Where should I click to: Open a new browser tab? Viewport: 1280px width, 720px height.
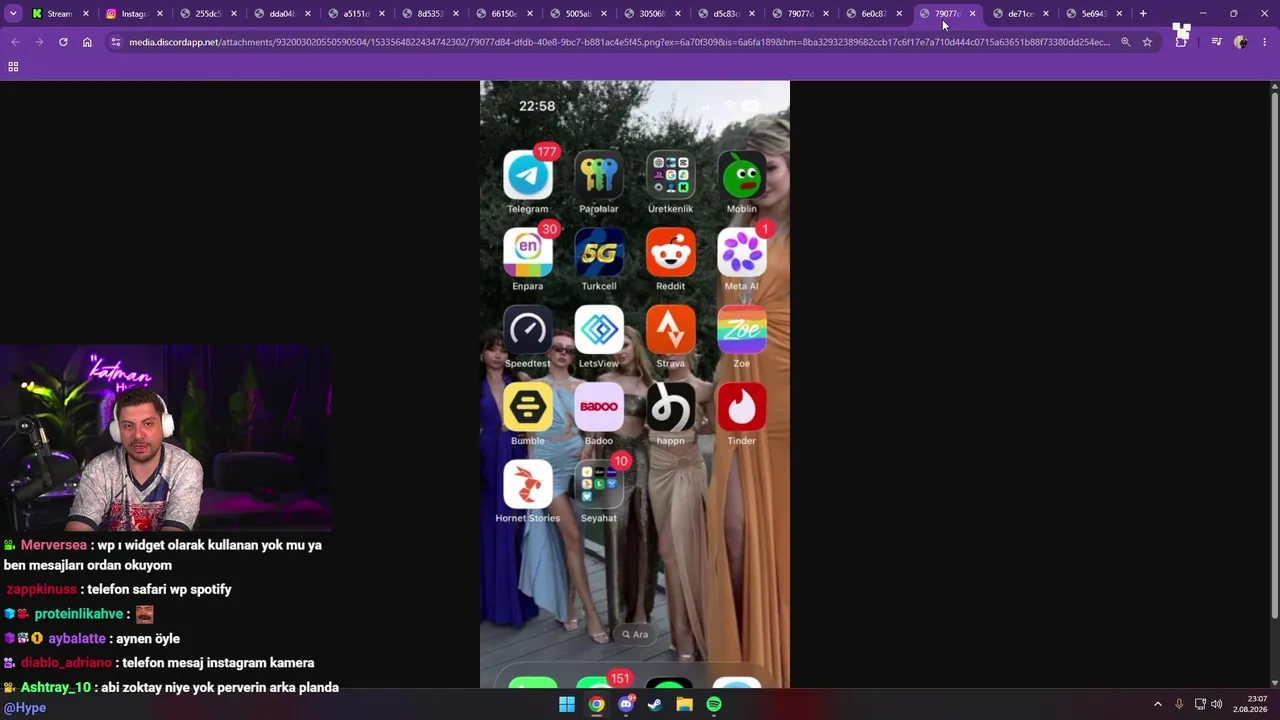point(1143,14)
